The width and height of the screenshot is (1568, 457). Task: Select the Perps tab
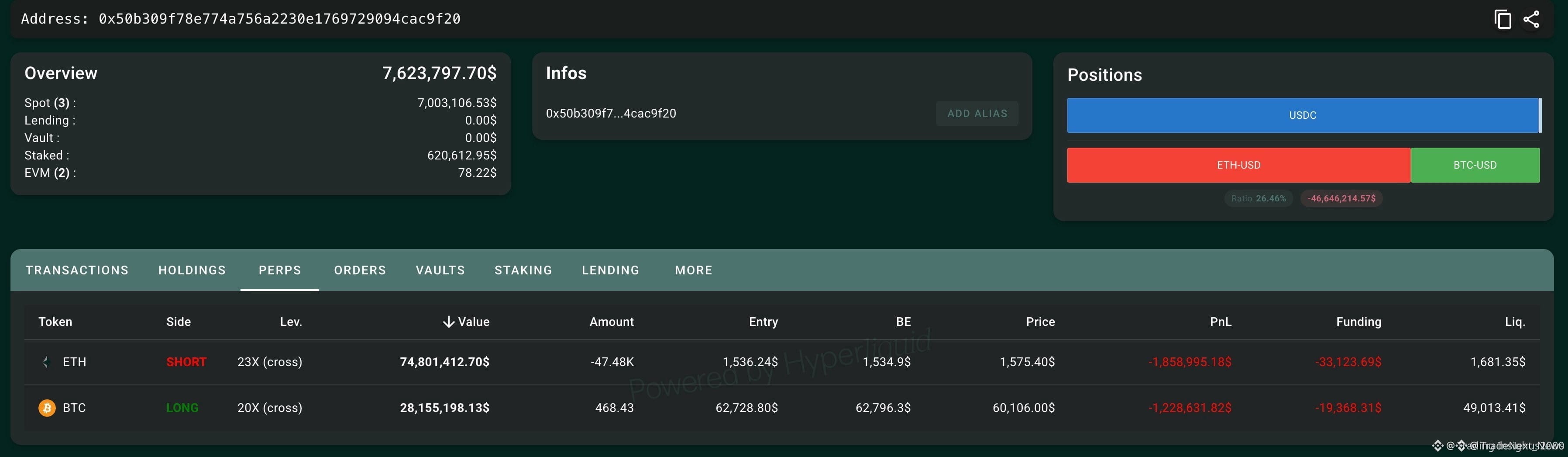tap(280, 270)
